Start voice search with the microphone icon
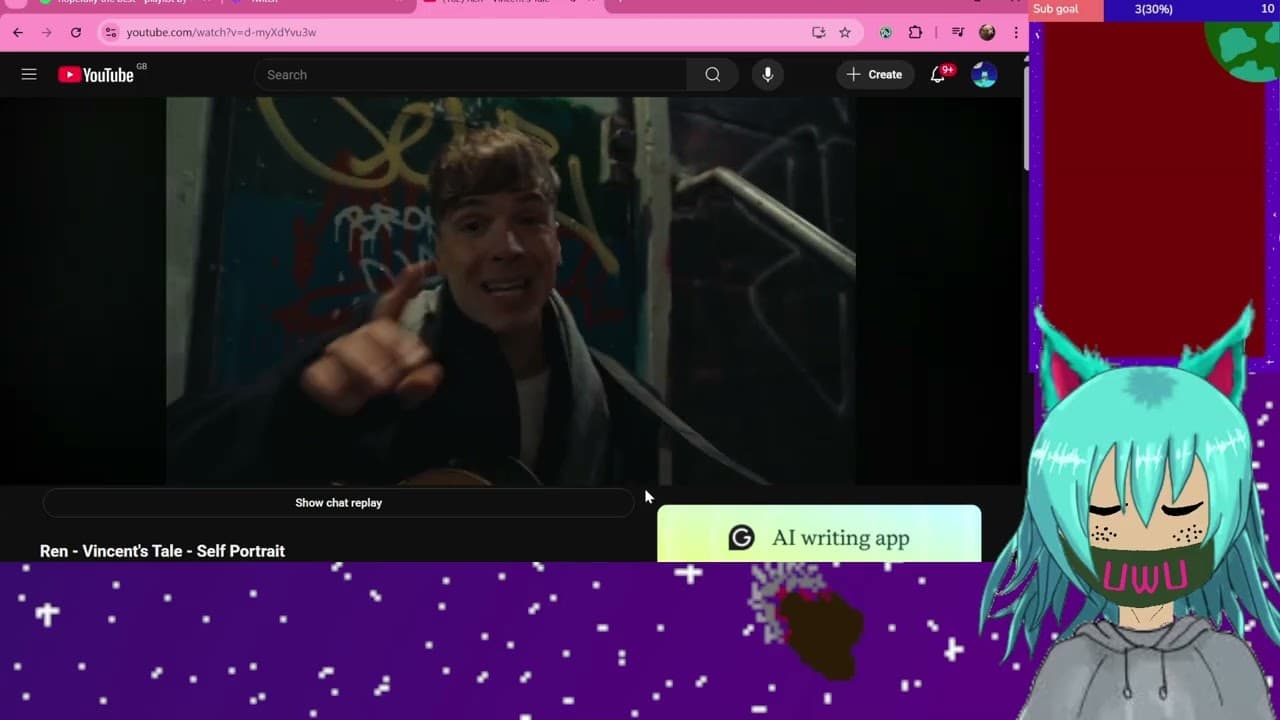Image resolution: width=1280 pixels, height=720 pixels. tap(767, 75)
